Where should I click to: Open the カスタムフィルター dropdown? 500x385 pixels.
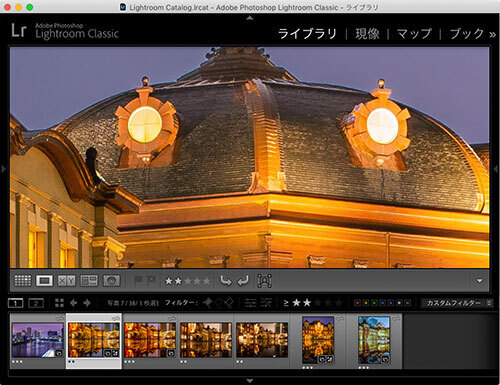tap(456, 303)
